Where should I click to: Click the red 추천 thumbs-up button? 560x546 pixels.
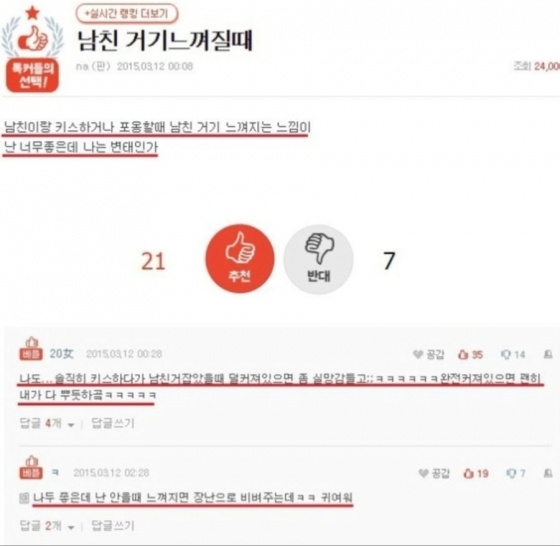point(240,259)
